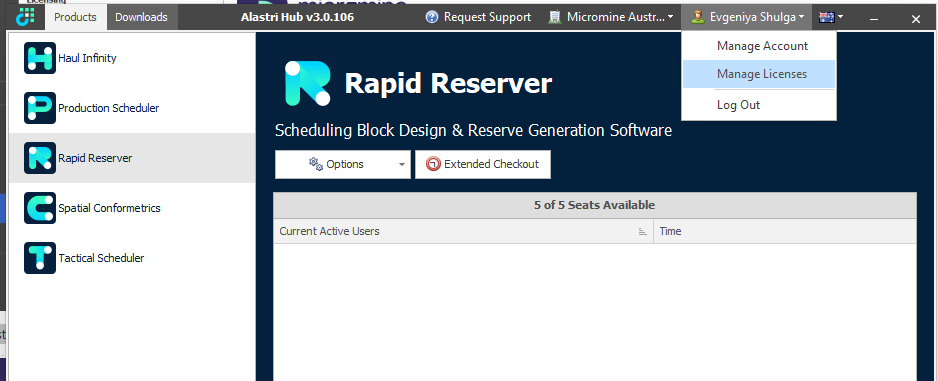Click the user avatar icon beside Evgeniya Shulga
Image resolution: width=938 pixels, height=381 pixels.
[698, 17]
